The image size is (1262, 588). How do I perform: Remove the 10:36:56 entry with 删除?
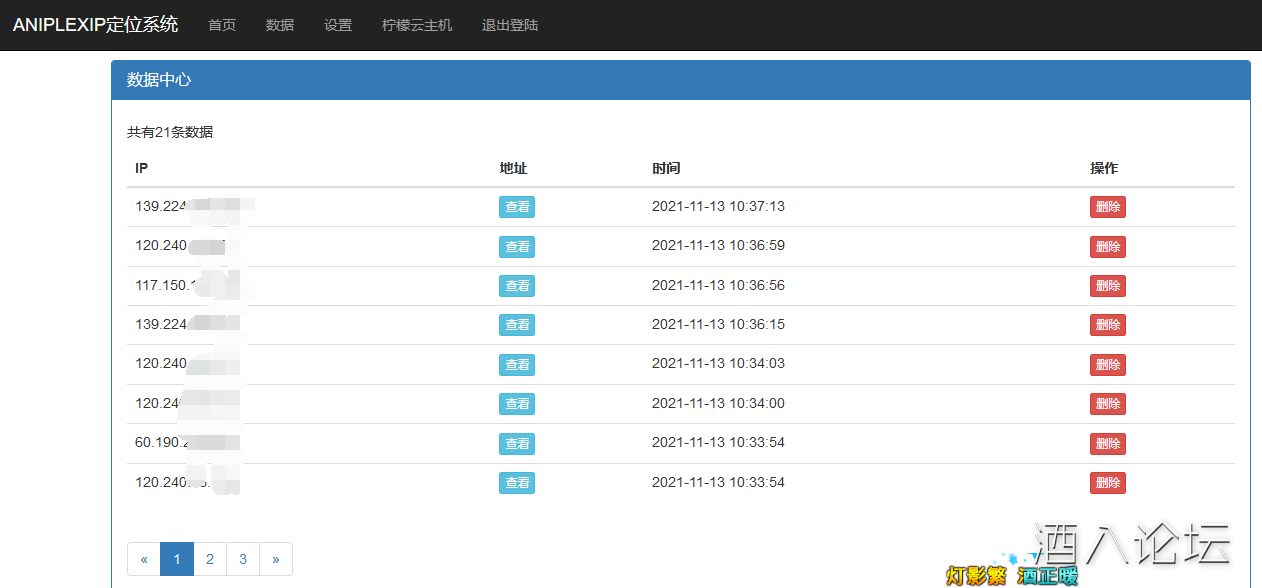tap(1107, 286)
